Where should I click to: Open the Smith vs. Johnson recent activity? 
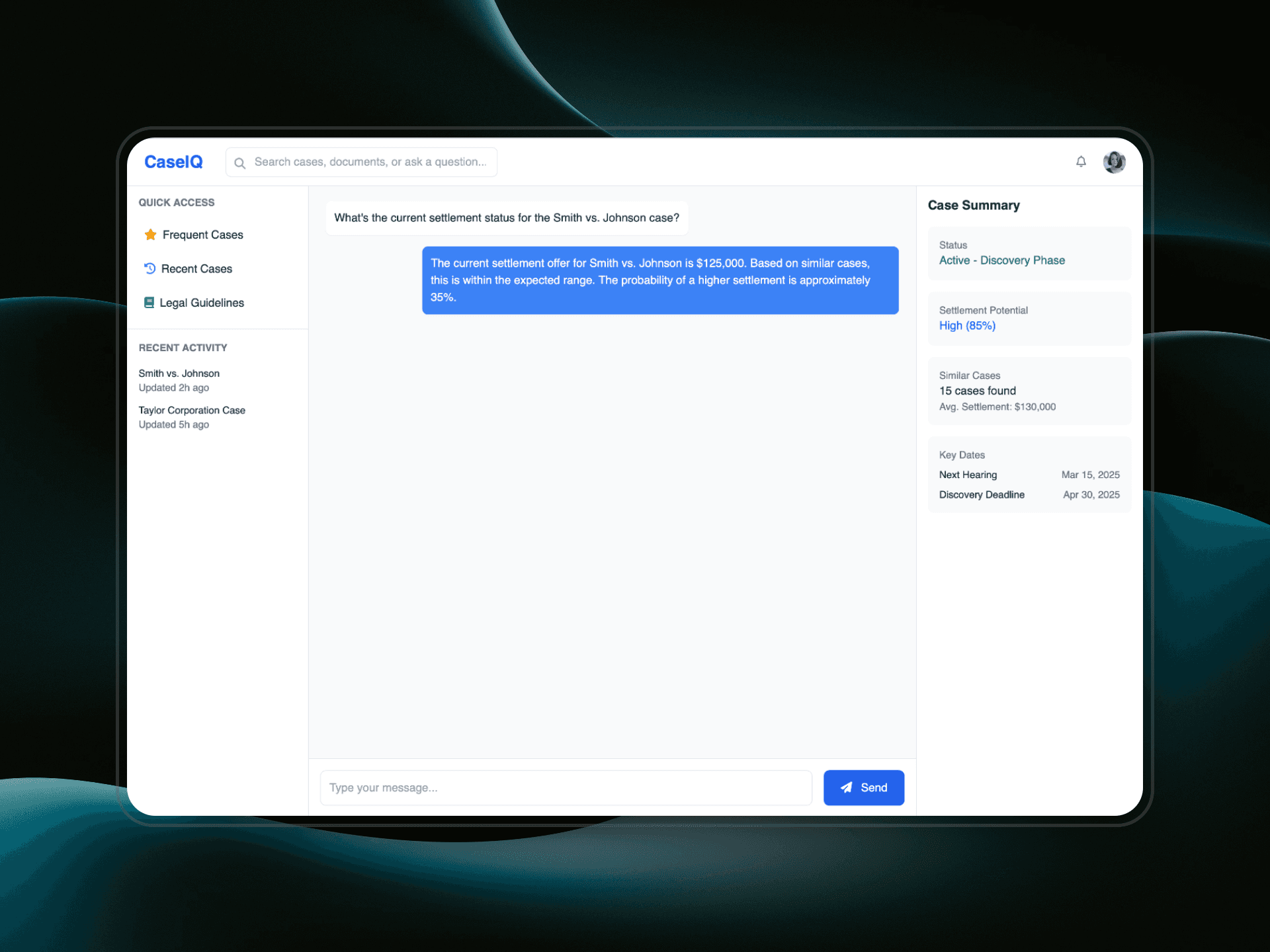(179, 380)
